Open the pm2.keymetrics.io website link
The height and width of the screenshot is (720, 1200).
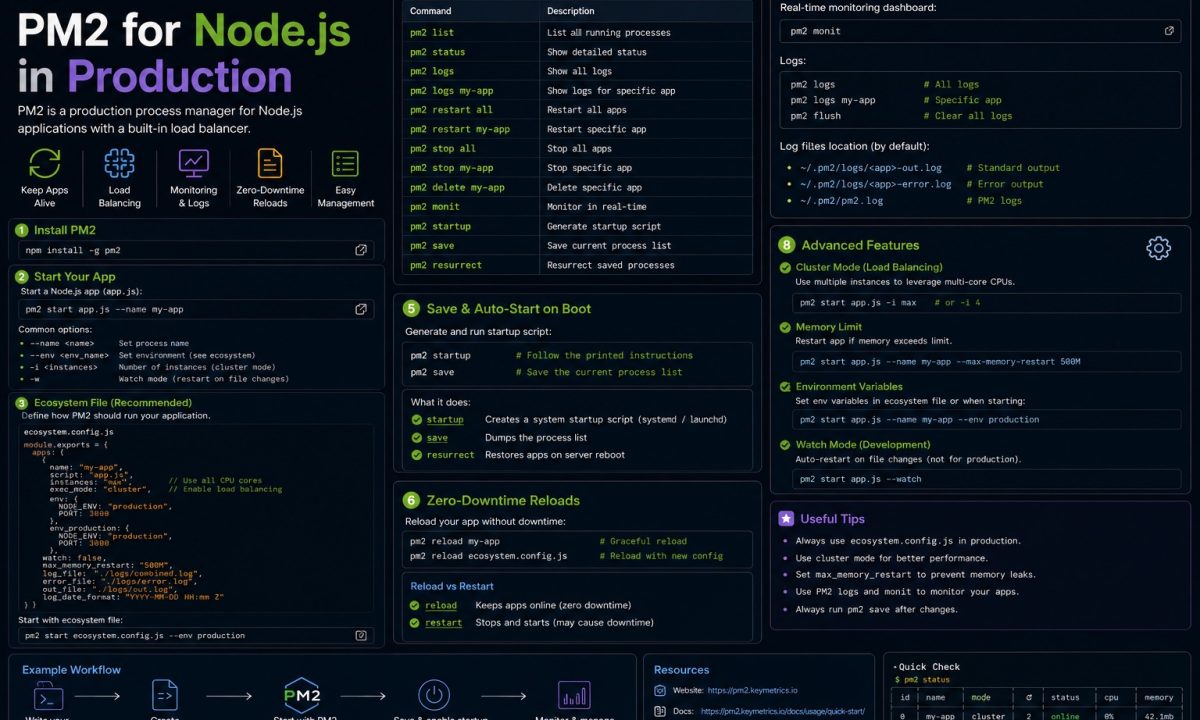(x=752, y=691)
